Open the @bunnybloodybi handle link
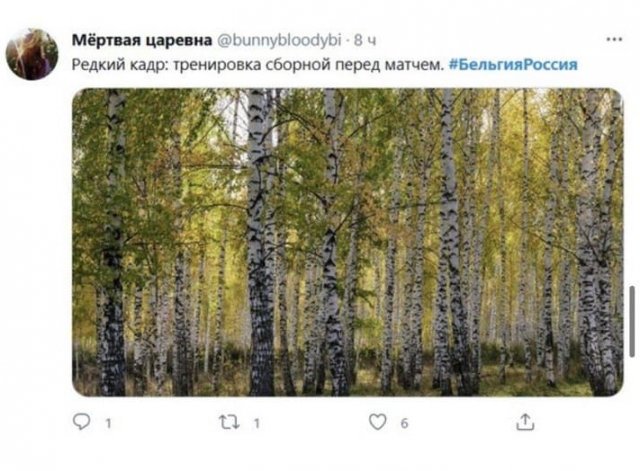This screenshot has width=640, height=471. (x=279, y=41)
